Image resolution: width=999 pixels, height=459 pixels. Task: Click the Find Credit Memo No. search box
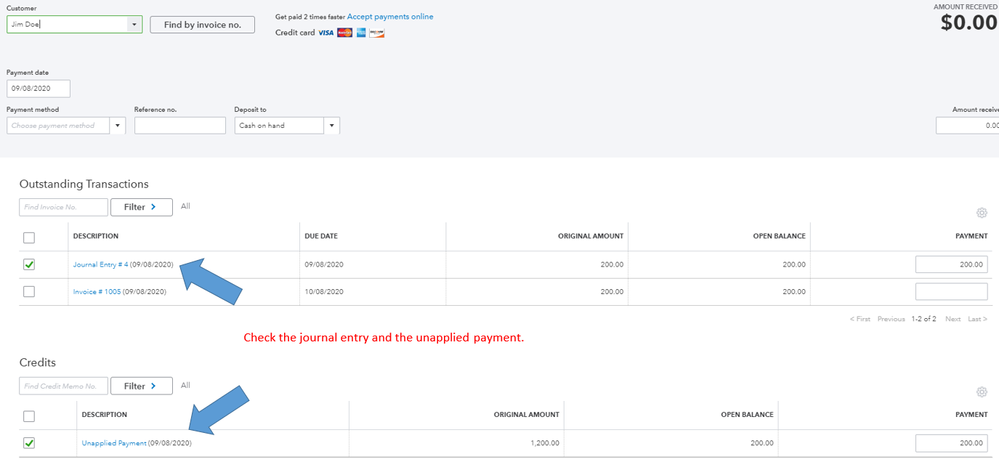(x=64, y=386)
